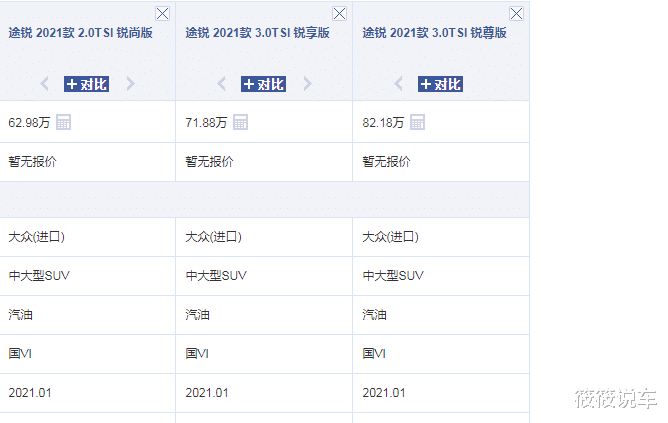Remove the 2.0TSI 锐尚版 column with its X

[x=162, y=14]
